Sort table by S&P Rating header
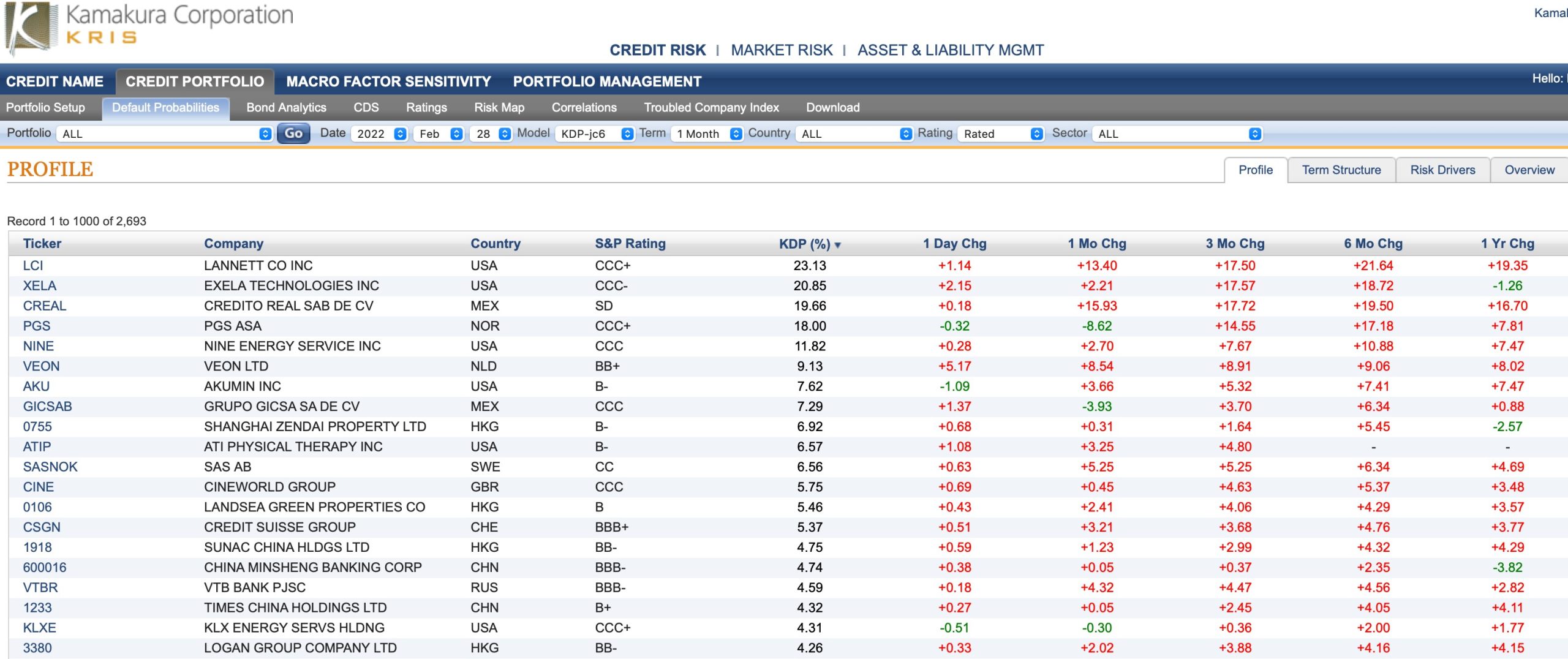The image size is (1568, 659). point(630,244)
